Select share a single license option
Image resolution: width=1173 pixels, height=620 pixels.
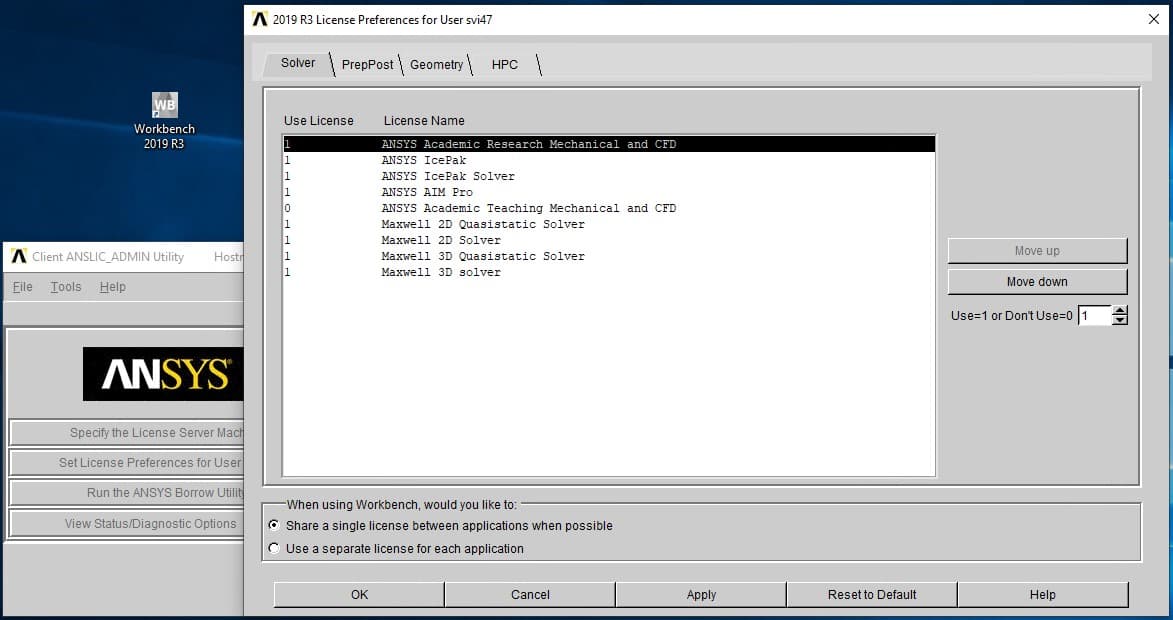click(x=275, y=526)
